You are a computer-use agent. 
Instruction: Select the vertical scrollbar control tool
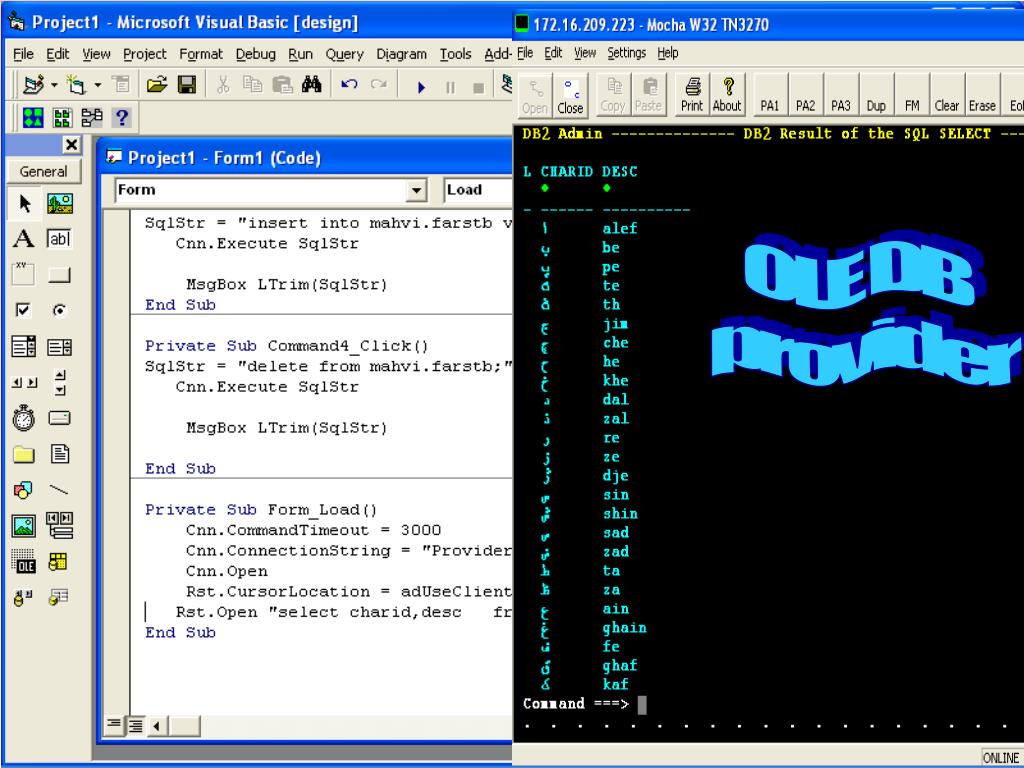[59, 382]
